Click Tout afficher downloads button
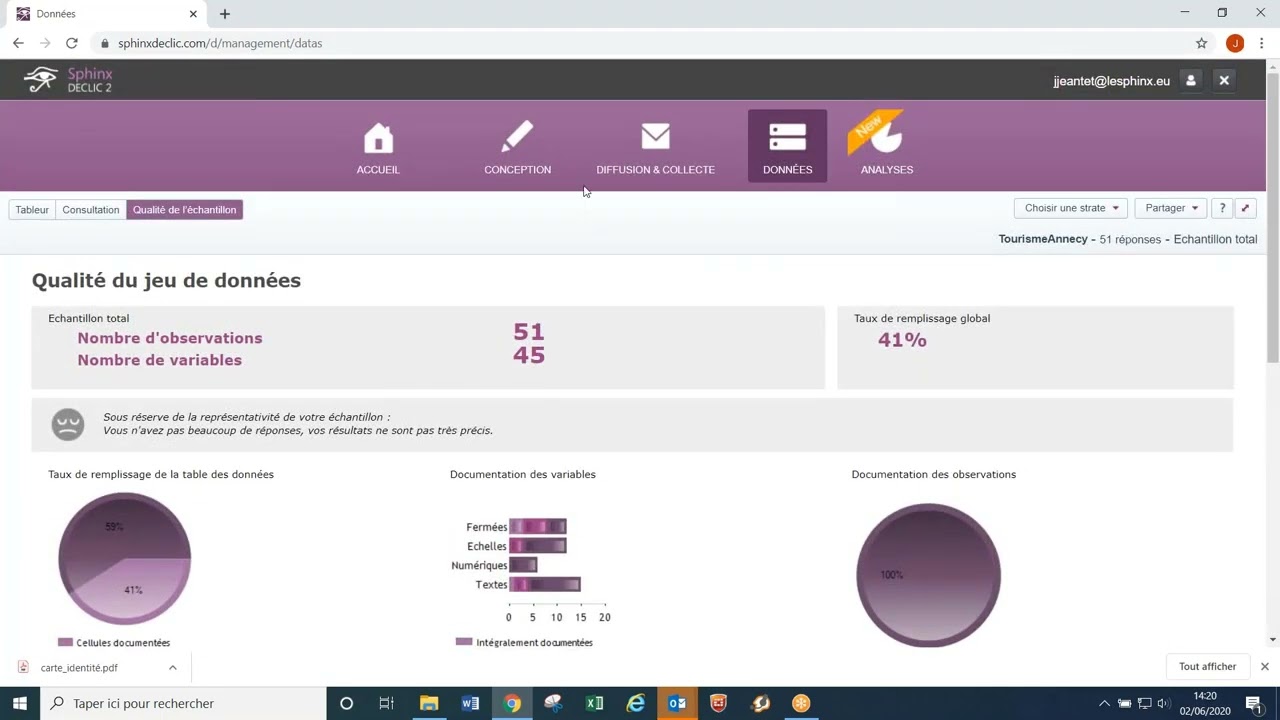Screen dimensions: 1280x720 [x=1207, y=666]
